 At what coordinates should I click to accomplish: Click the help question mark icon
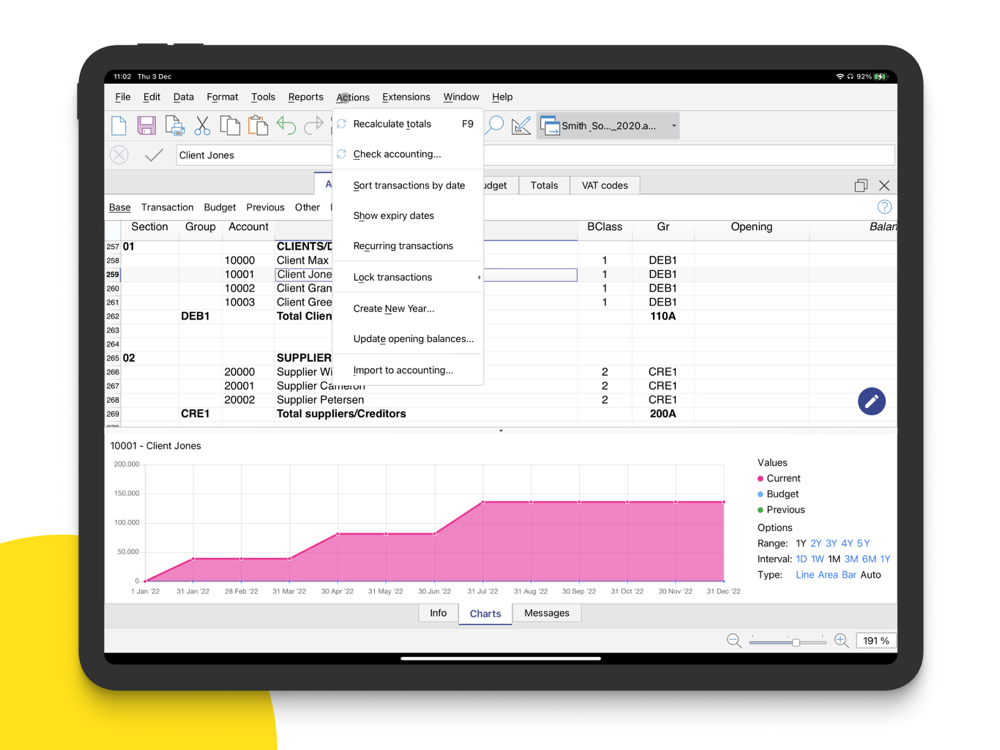point(884,207)
